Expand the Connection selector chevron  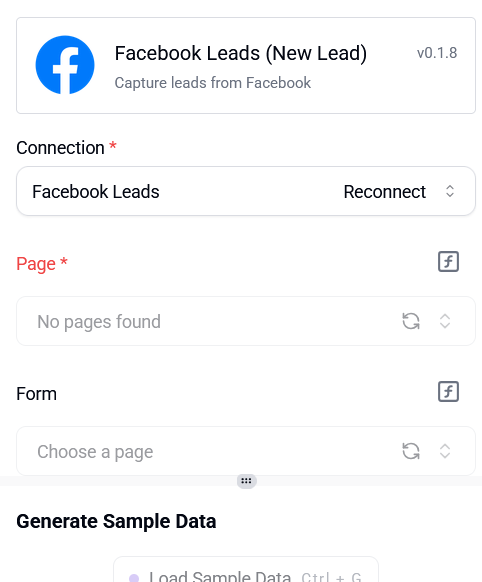(450, 191)
